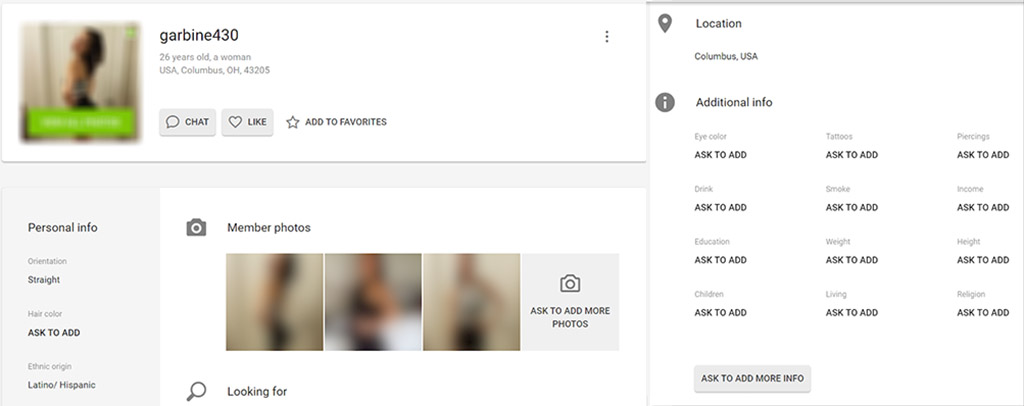
Task: Open the three-dot profile options menu
Action: click(x=607, y=37)
